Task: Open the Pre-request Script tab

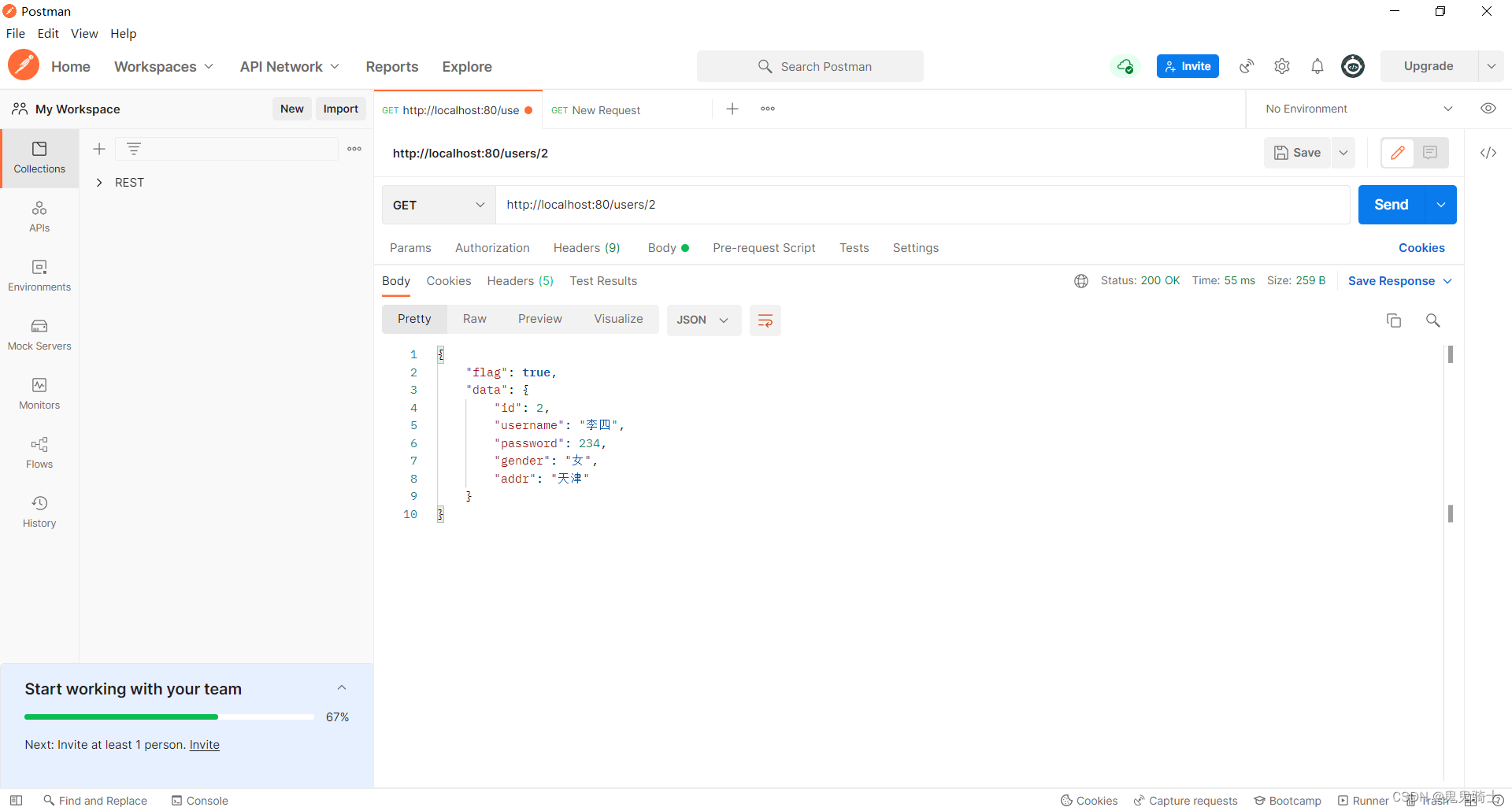Action: coord(764,248)
